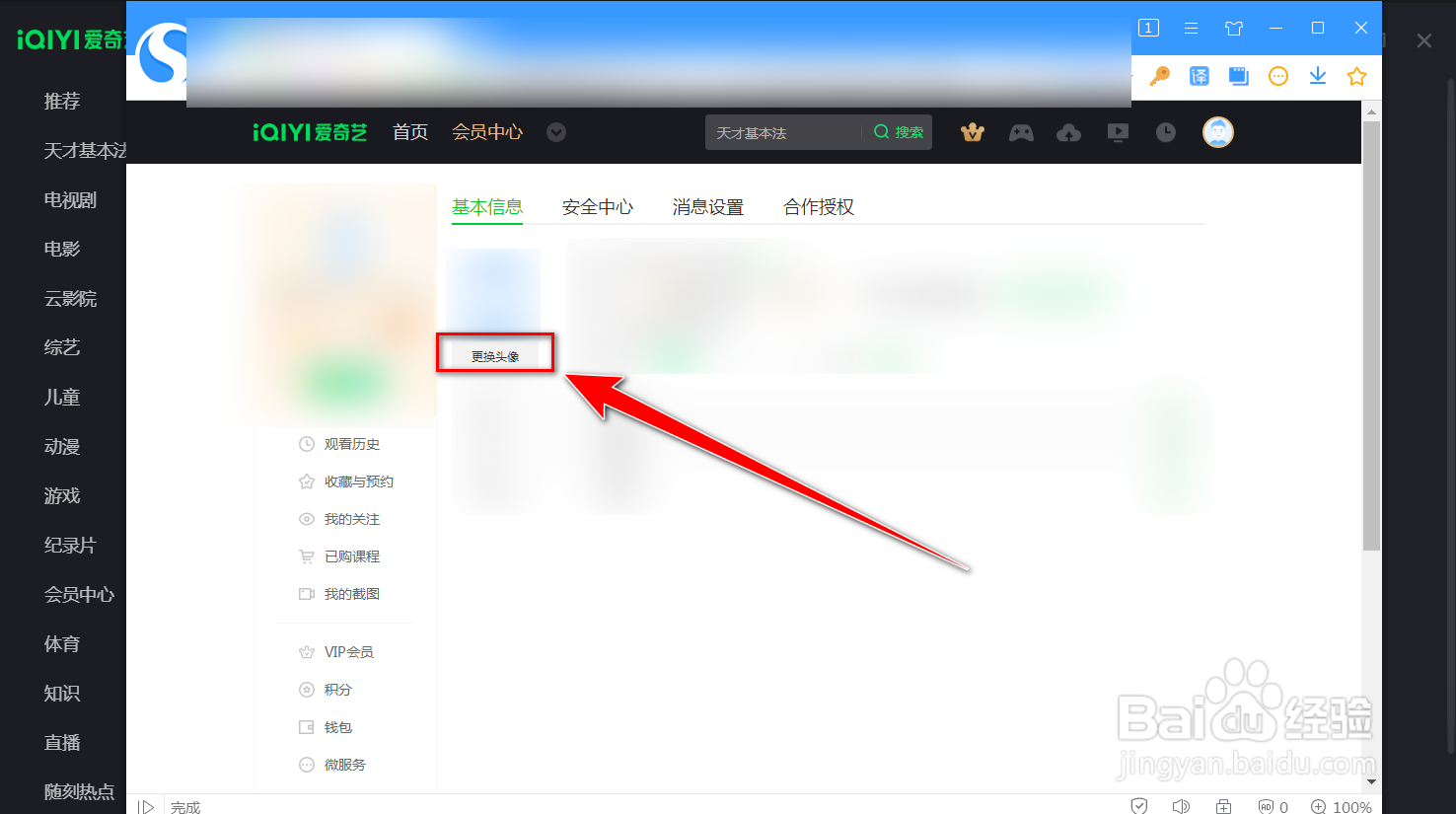The image size is (1456, 814).
Task: Click the search input field
Action: (784, 132)
